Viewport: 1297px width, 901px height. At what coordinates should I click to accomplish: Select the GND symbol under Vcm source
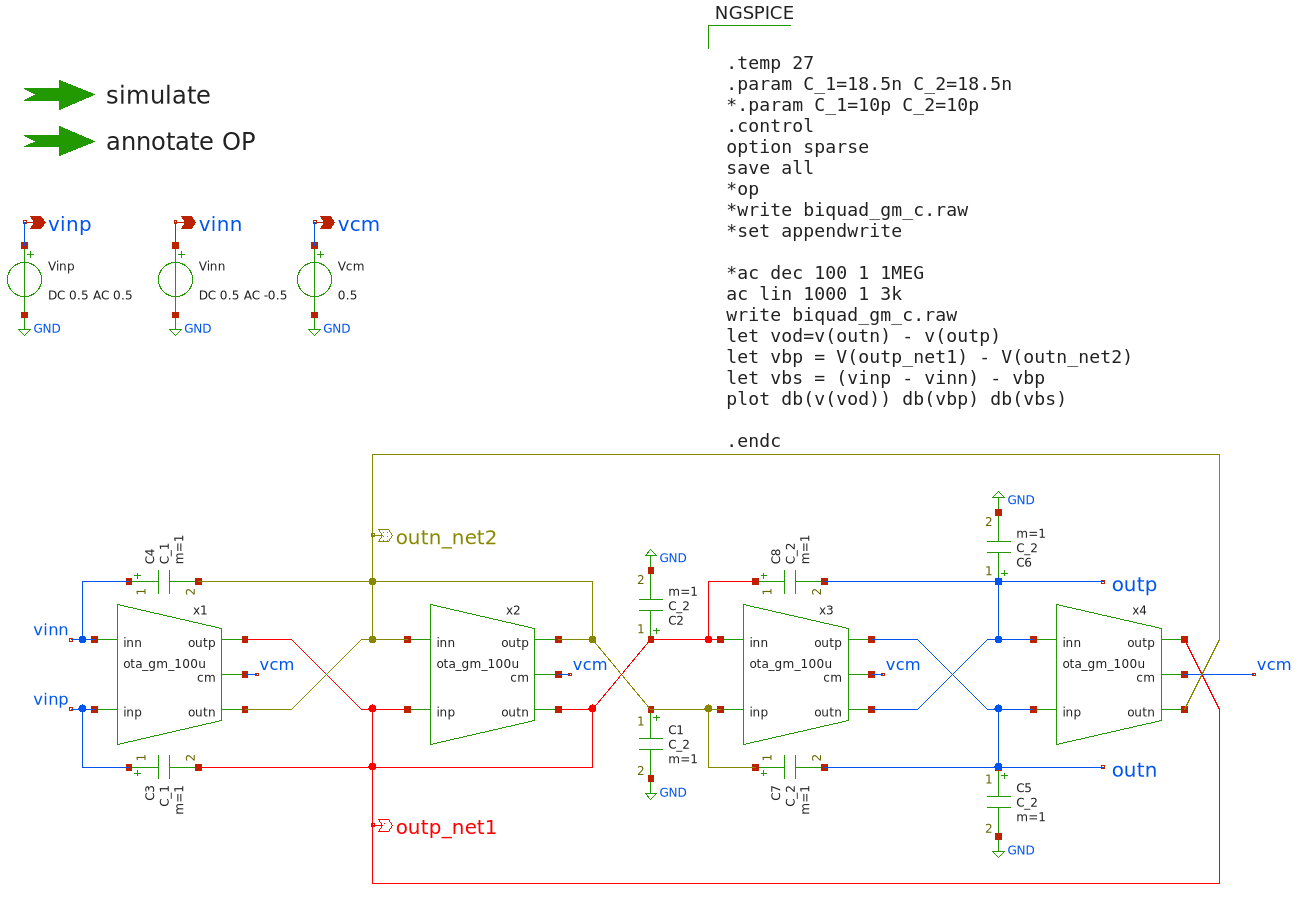pyautogui.click(x=314, y=328)
